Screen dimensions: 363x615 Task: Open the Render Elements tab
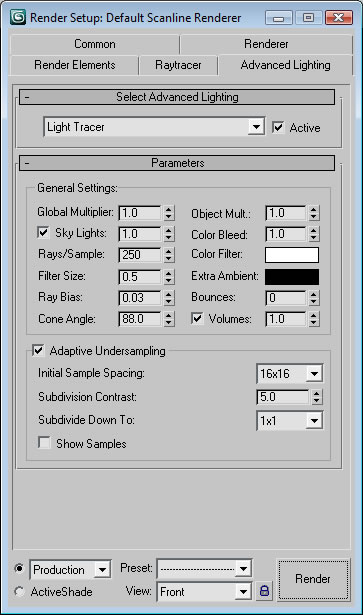(x=74, y=65)
